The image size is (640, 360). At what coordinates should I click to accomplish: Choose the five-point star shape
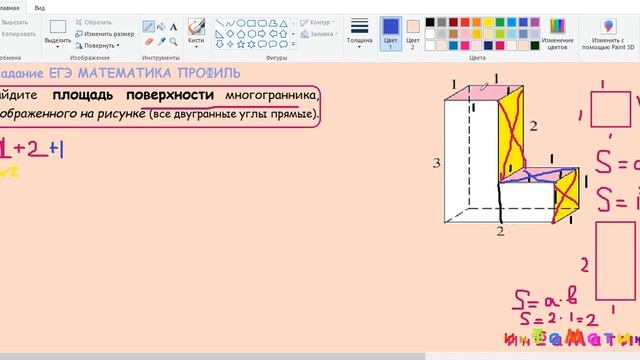pyautogui.click(x=241, y=44)
